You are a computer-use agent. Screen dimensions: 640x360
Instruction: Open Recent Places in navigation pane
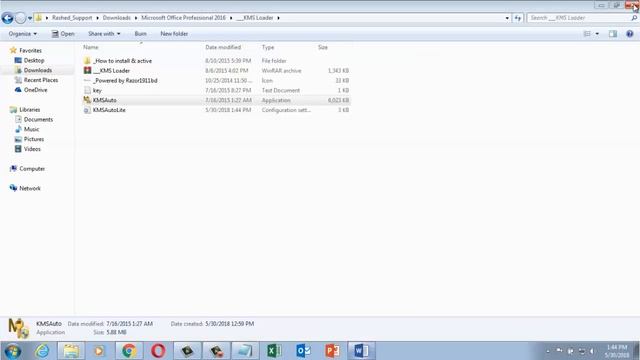[x=41, y=80]
